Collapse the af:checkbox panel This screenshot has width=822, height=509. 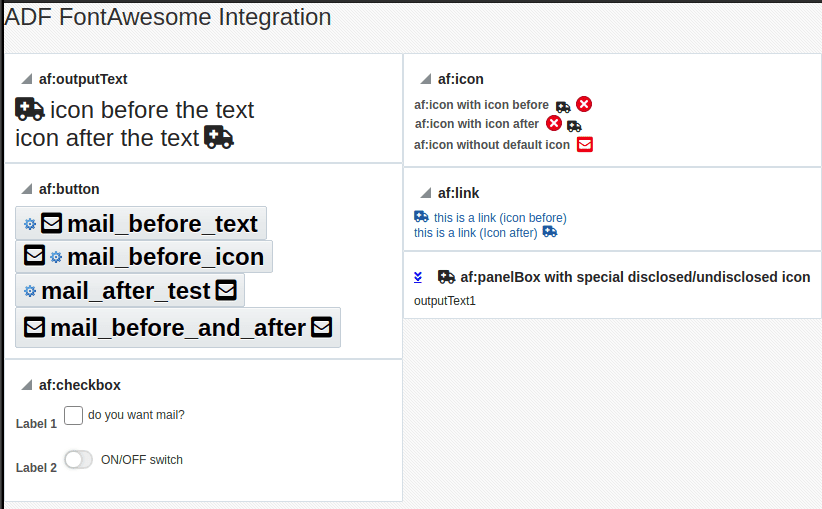[26, 385]
